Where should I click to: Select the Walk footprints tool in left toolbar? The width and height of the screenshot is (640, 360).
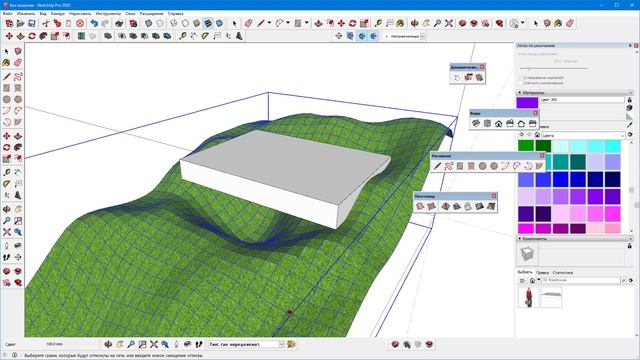tap(7, 257)
